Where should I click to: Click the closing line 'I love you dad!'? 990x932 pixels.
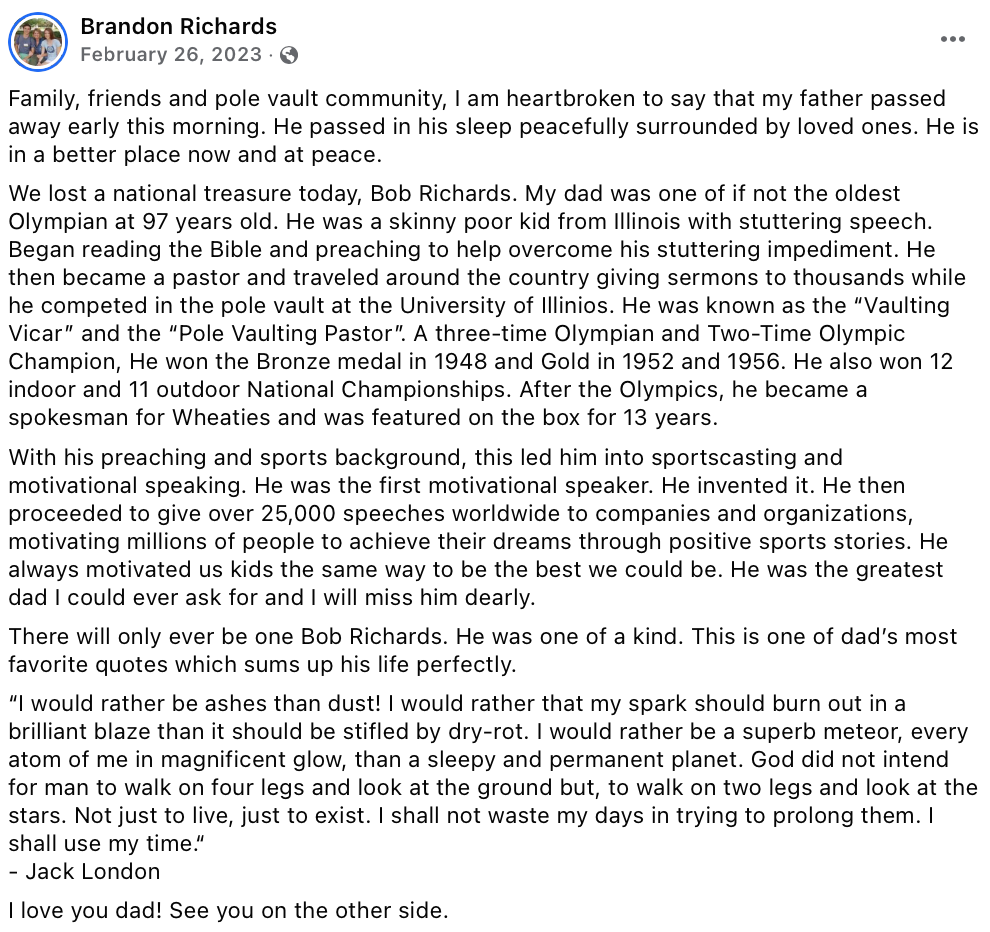pos(86,911)
